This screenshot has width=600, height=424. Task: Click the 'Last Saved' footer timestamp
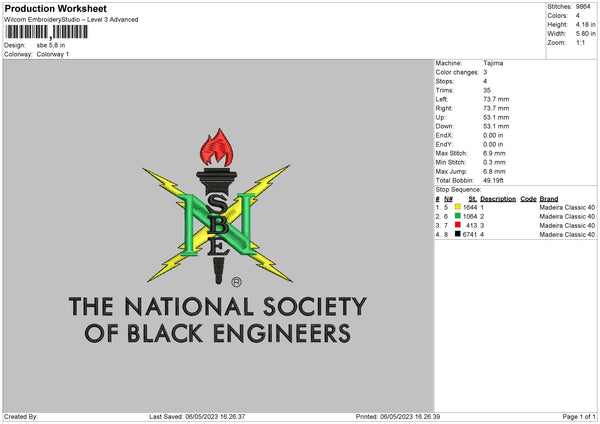[197, 417]
